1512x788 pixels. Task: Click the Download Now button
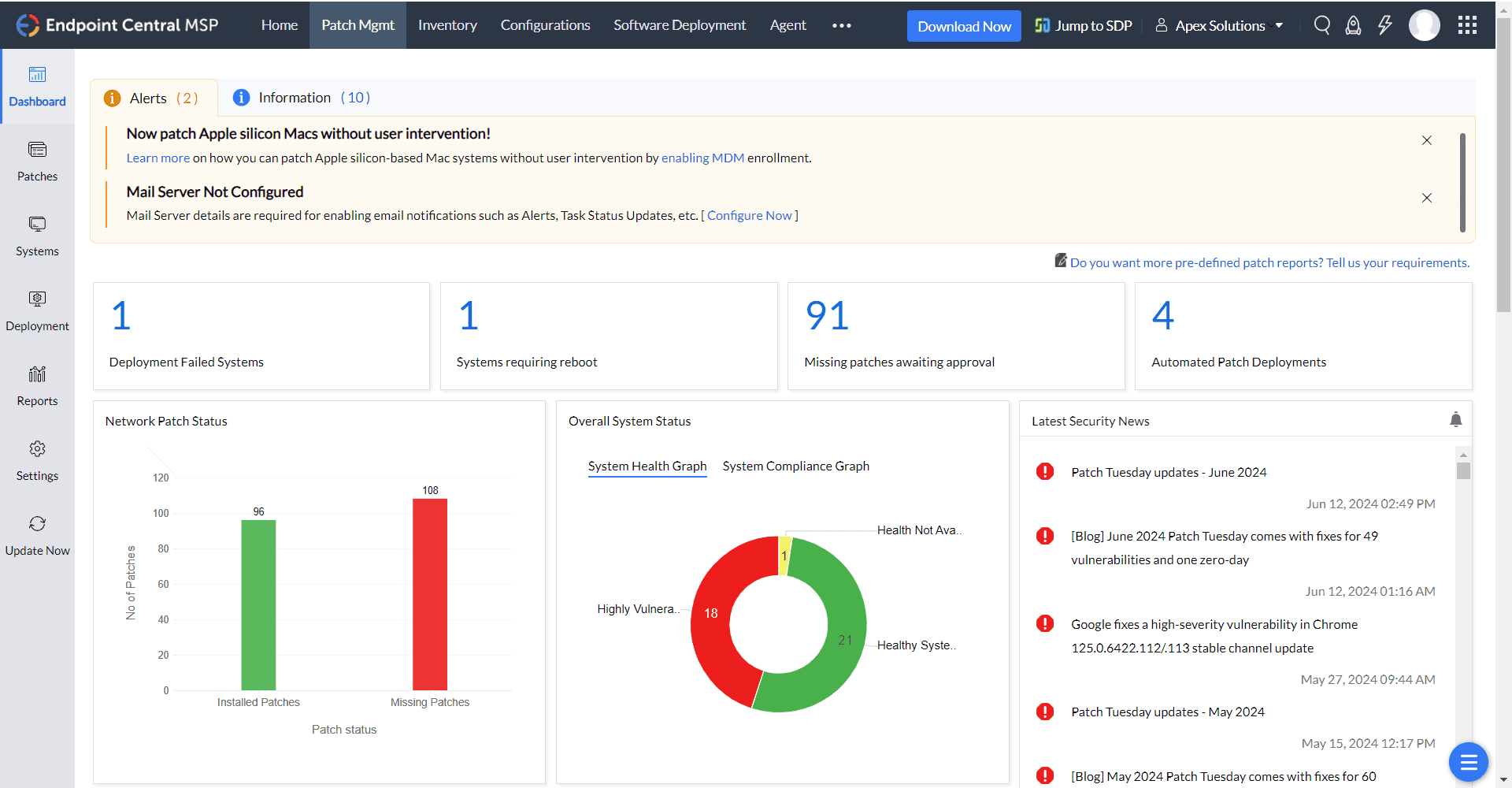coord(963,26)
